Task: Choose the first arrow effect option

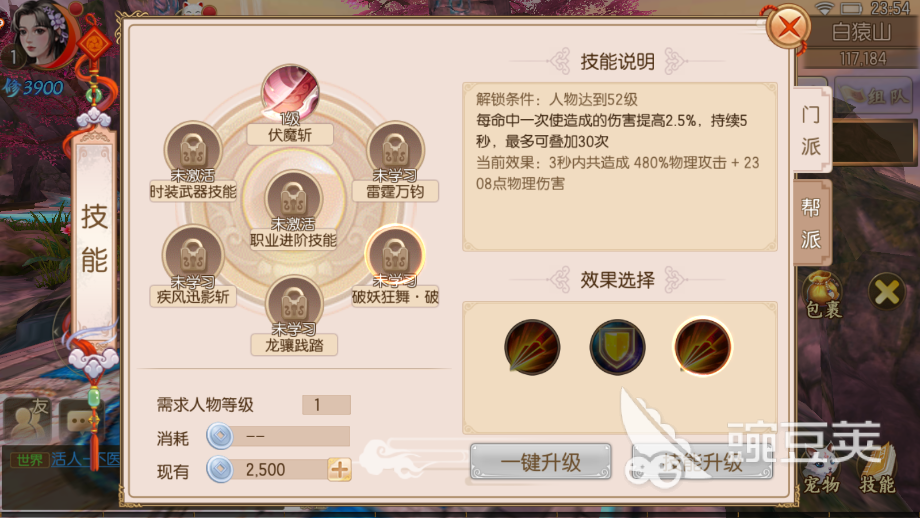Action: pyautogui.click(x=532, y=347)
